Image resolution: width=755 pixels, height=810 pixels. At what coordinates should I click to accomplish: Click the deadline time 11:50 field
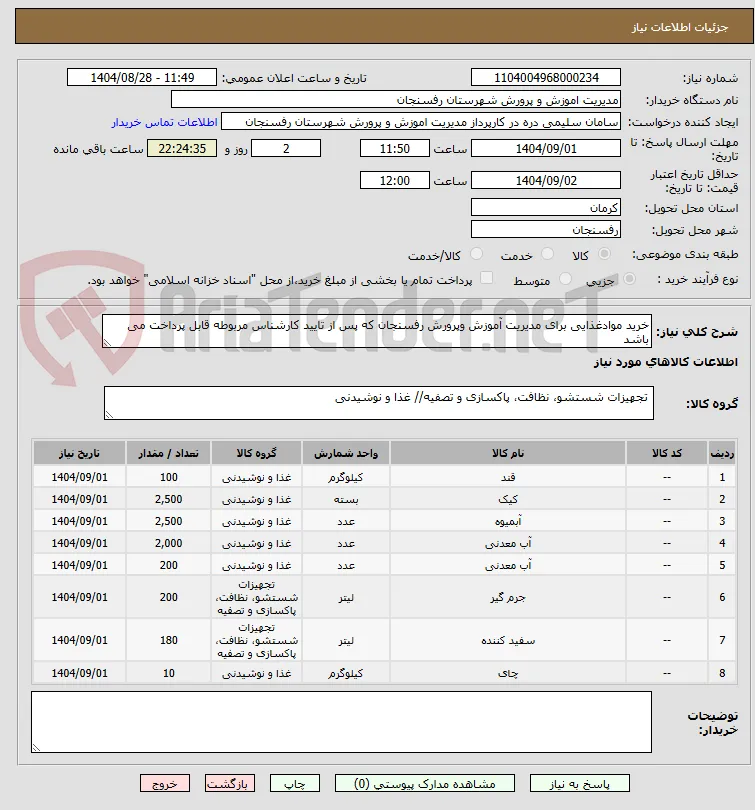tap(395, 149)
